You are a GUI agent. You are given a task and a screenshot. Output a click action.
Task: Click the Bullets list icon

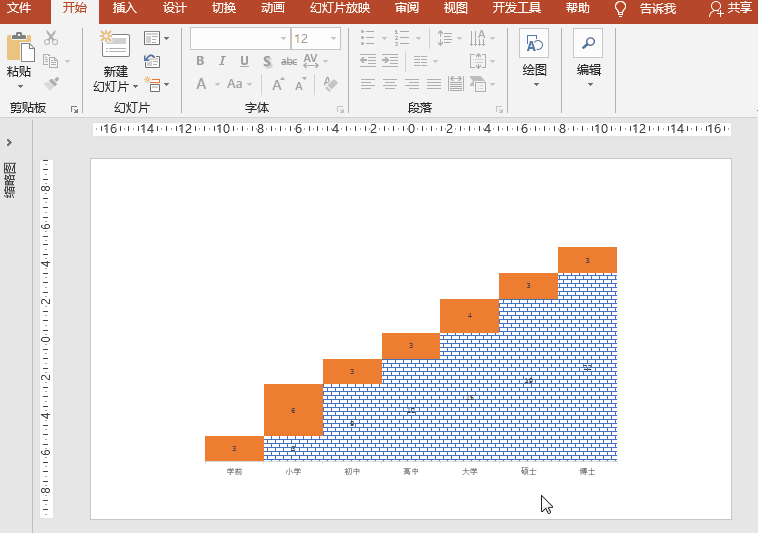(367, 38)
